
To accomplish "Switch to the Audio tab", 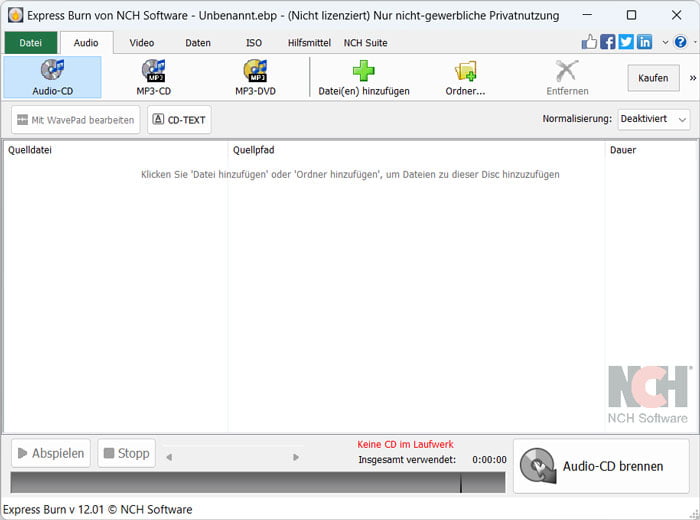I will pyautogui.click(x=86, y=43).
